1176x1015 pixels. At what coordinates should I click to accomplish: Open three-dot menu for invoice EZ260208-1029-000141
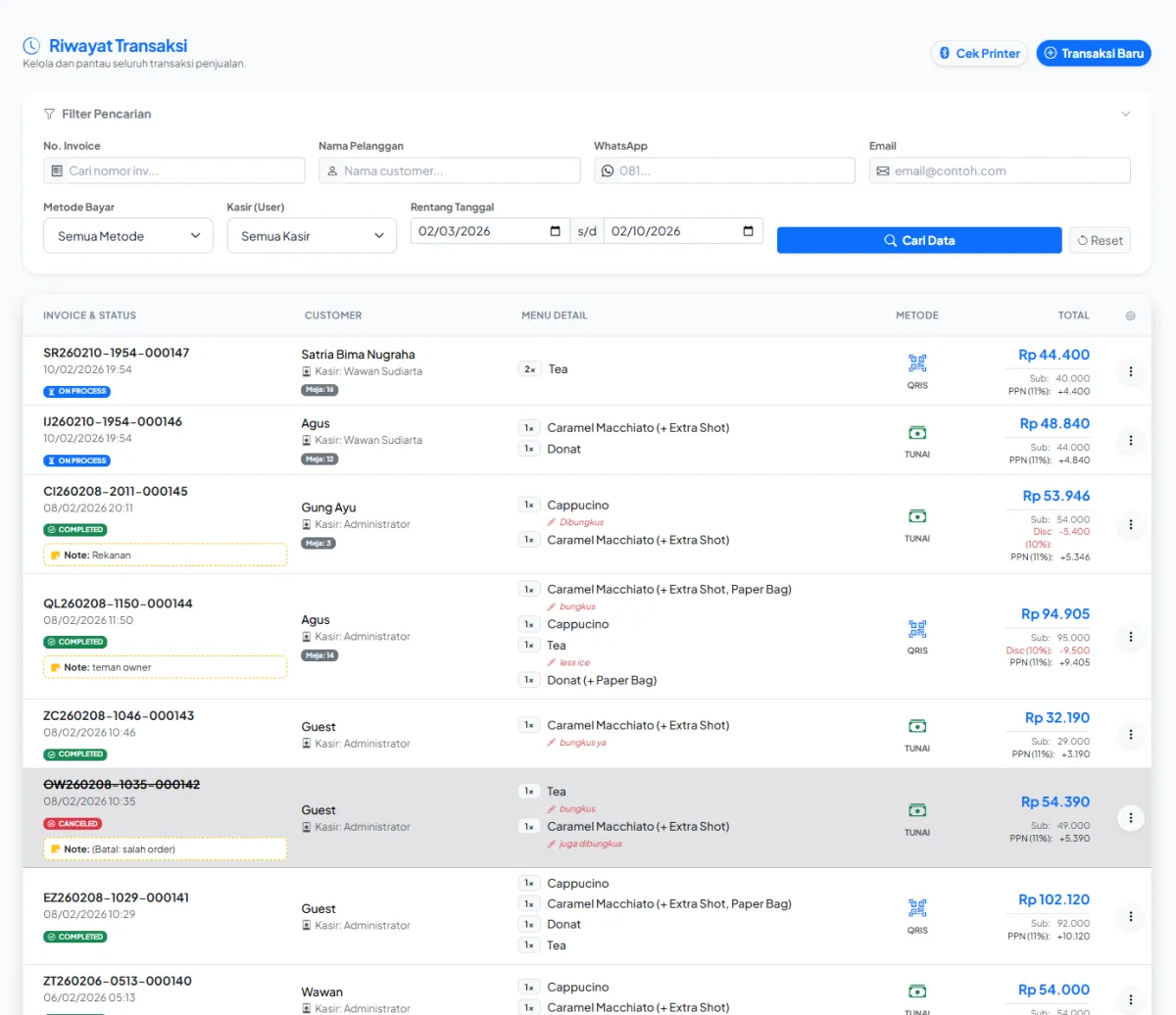click(1130, 916)
